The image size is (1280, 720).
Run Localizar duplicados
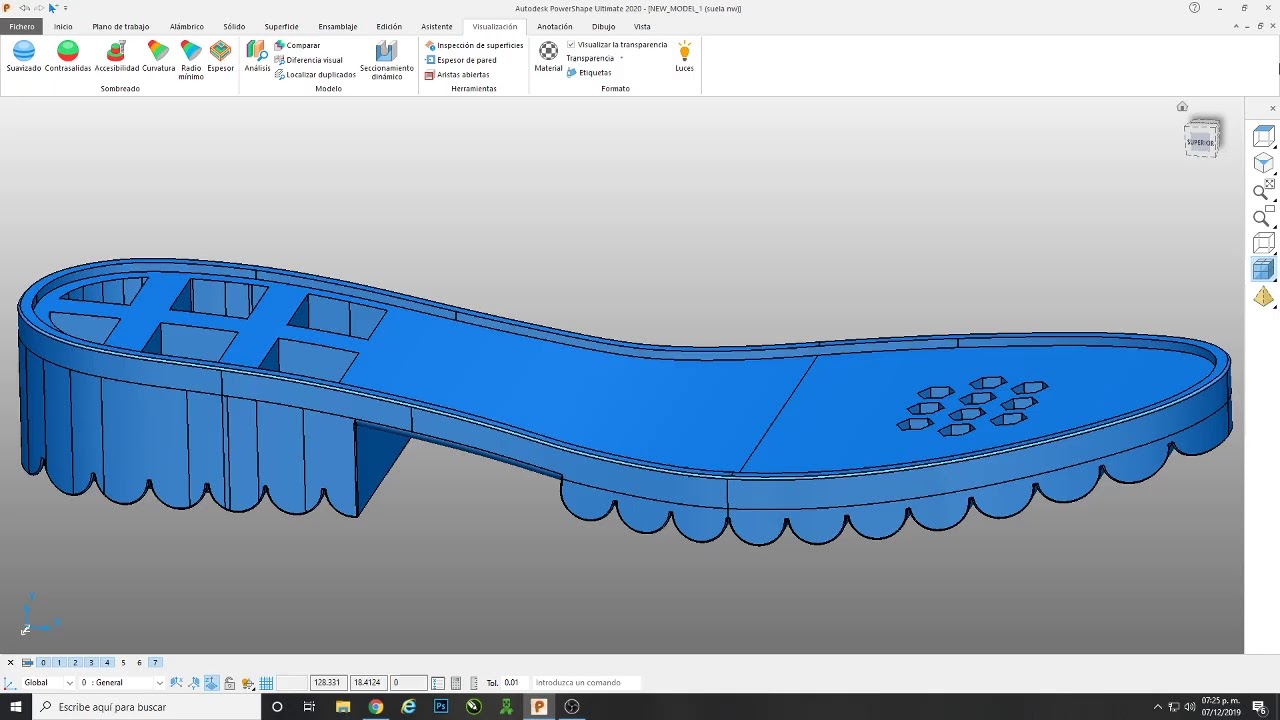coord(315,74)
